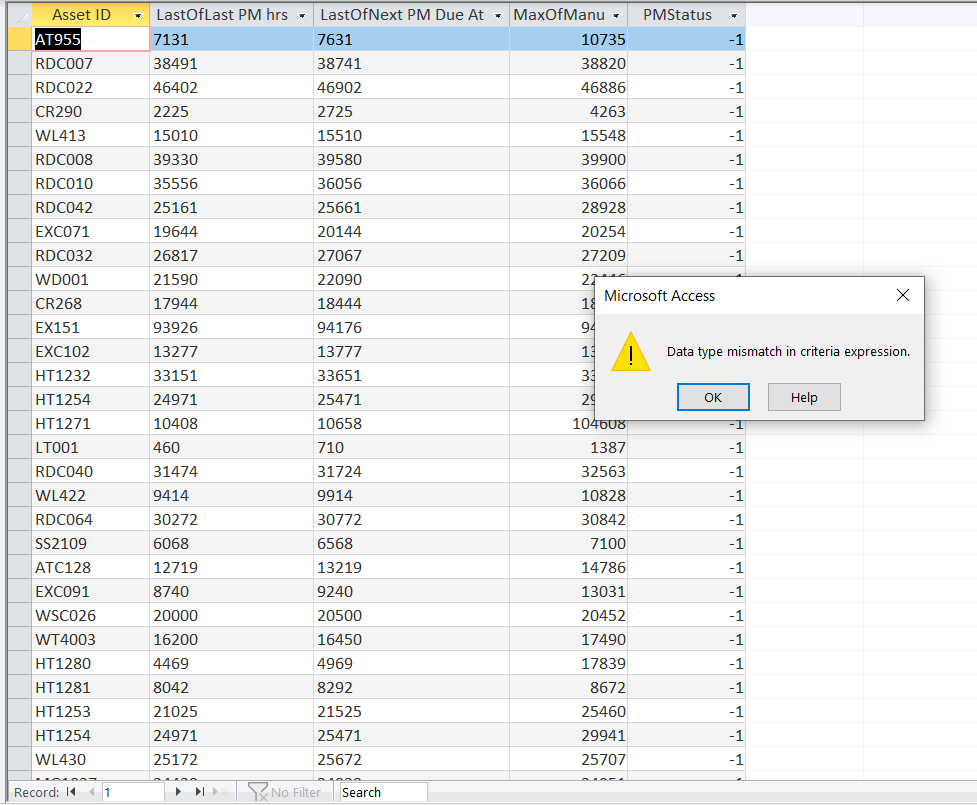This screenshot has width=977, height=805.
Task: Go to the next record
Action: click(178, 791)
